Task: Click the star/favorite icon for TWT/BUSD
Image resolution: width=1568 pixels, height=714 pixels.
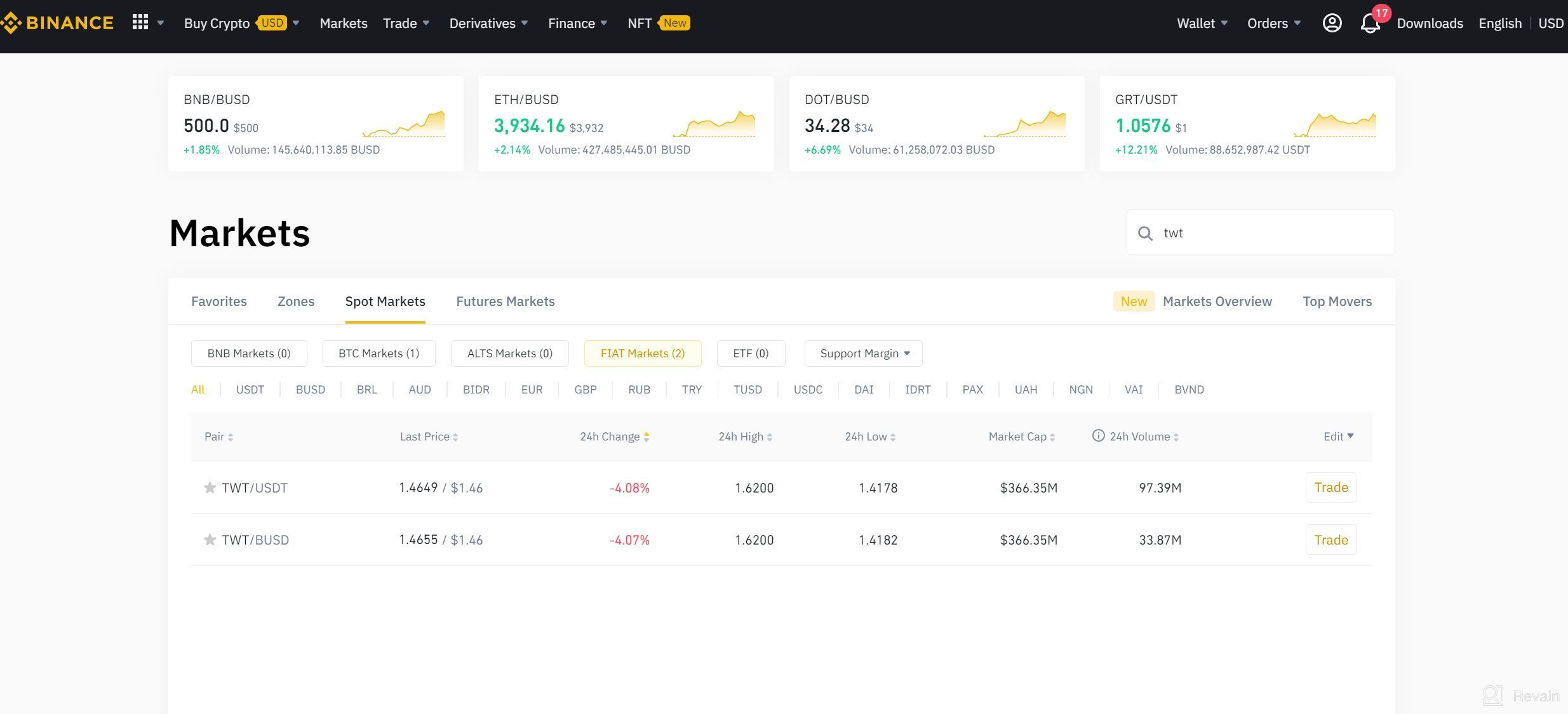Action: pos(208,539)
